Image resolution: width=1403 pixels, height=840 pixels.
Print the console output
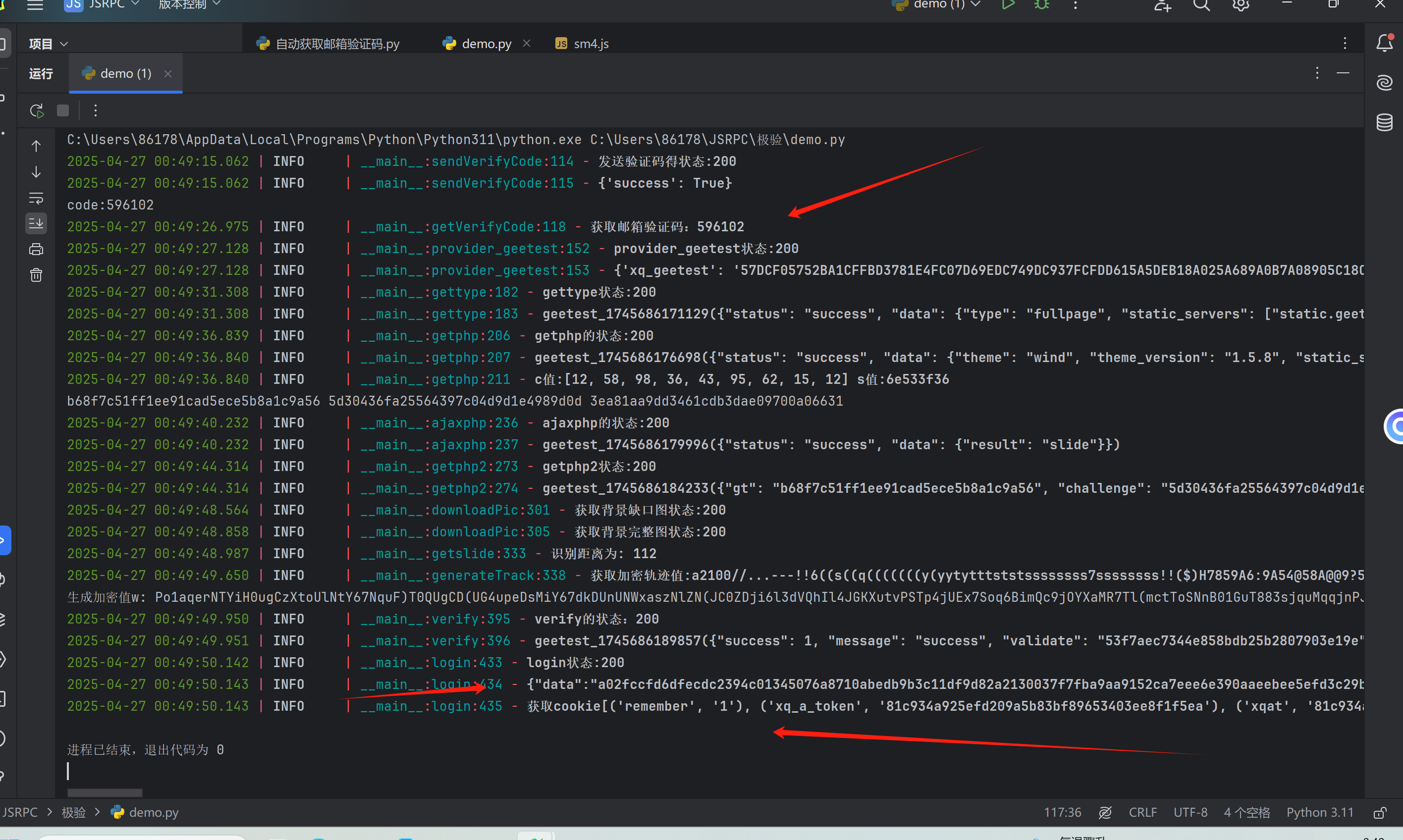coord(36,249)
